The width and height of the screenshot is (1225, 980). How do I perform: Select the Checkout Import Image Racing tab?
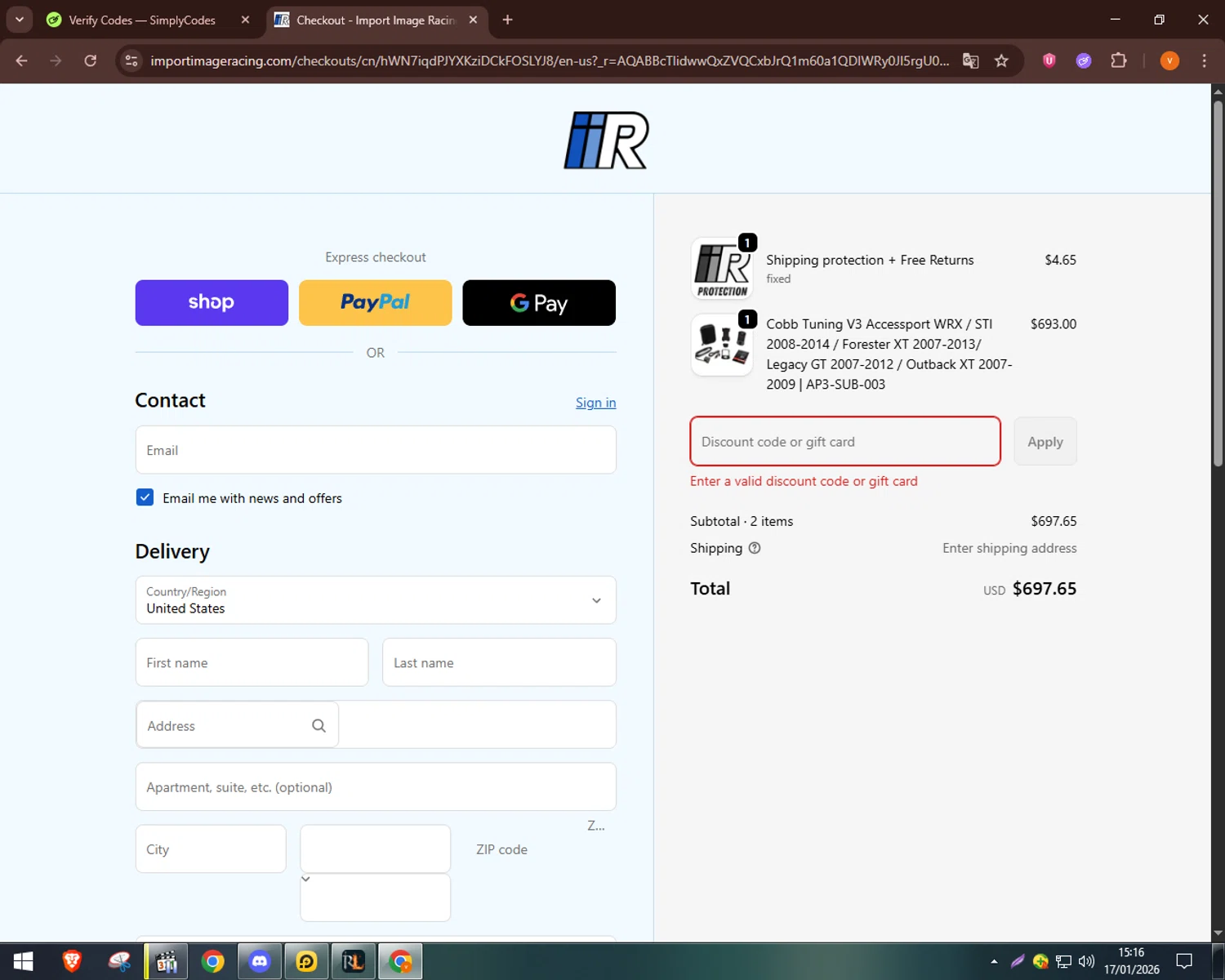(x=376, y=20)
